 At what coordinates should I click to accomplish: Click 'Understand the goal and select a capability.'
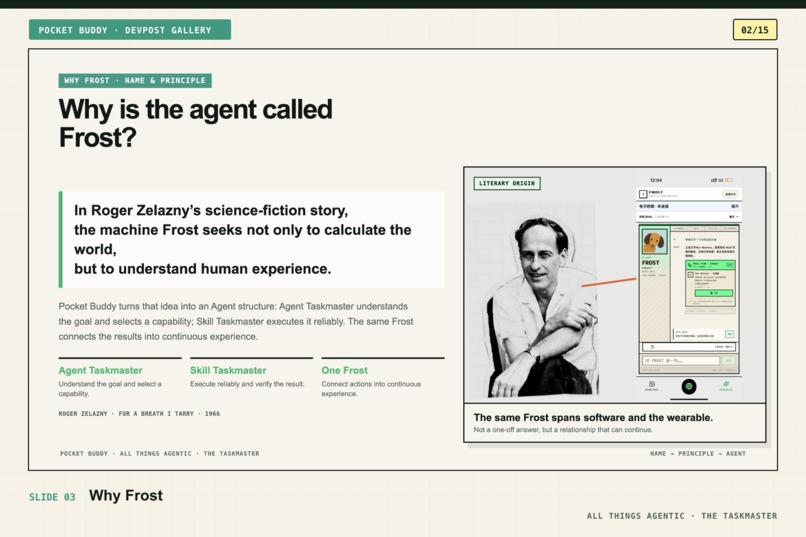tap(110, 389)
